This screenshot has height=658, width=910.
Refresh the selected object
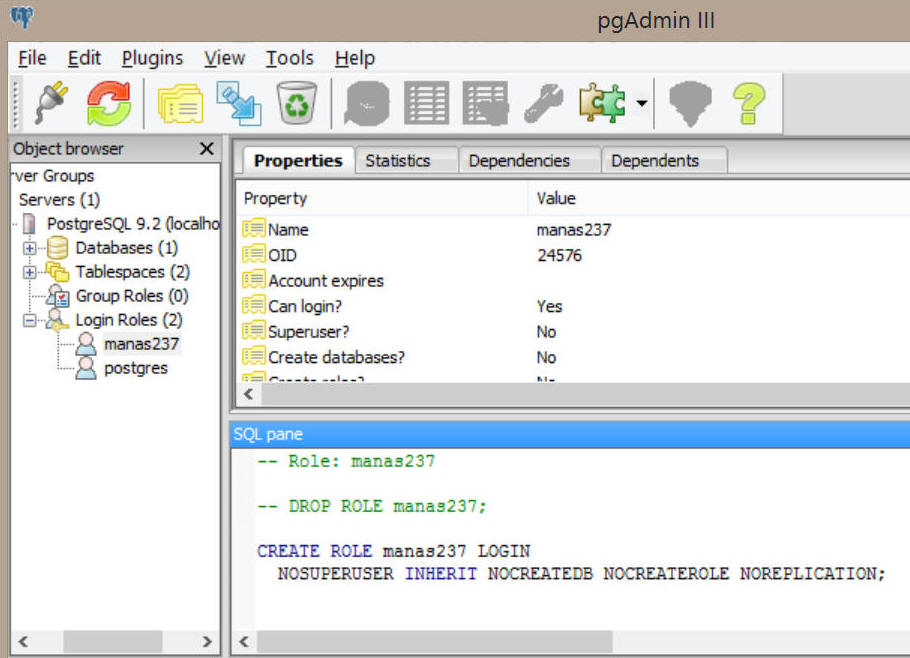coord(109,103)
